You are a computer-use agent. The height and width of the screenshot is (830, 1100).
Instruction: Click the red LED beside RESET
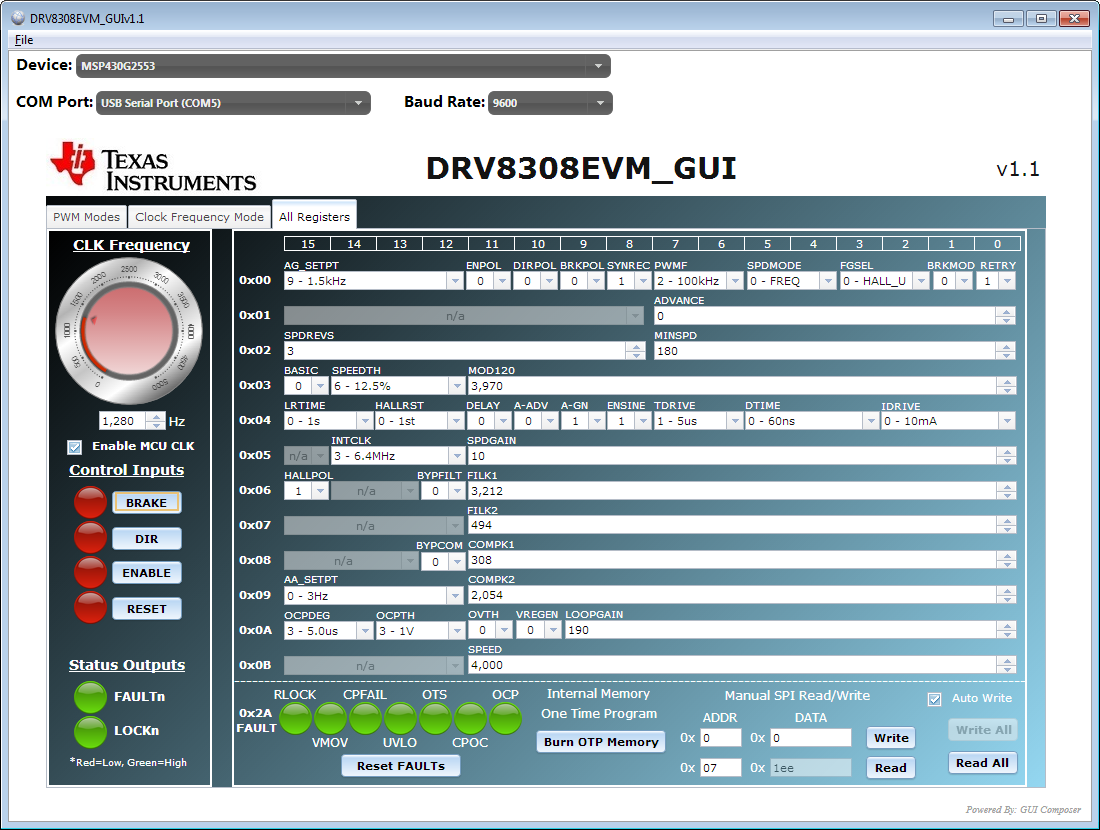[90, 608]
